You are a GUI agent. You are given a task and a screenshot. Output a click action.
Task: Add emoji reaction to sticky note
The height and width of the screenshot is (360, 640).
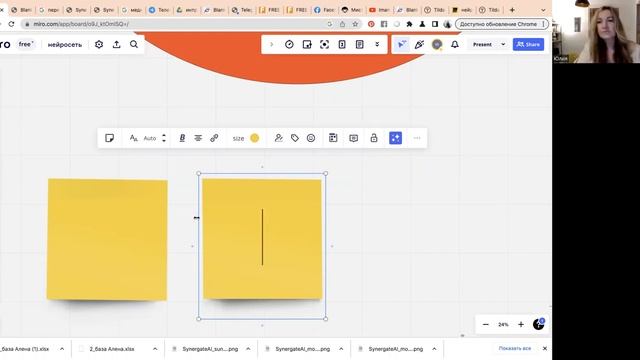pos(311,138)
